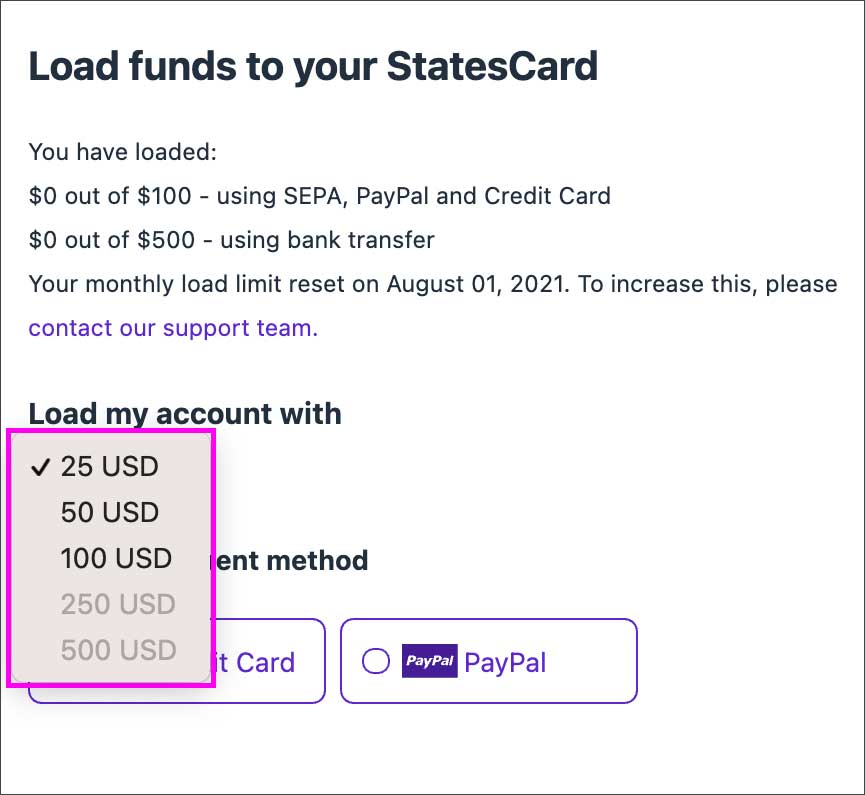Click the checkmark beside 25 USD
The width and height of the screenshot is (865, 795).
tap(41, 467)
